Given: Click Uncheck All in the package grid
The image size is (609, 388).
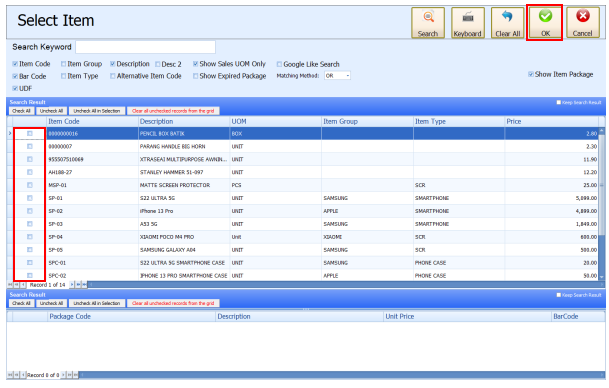Looking at the screenshot, I should coord(51,303).
